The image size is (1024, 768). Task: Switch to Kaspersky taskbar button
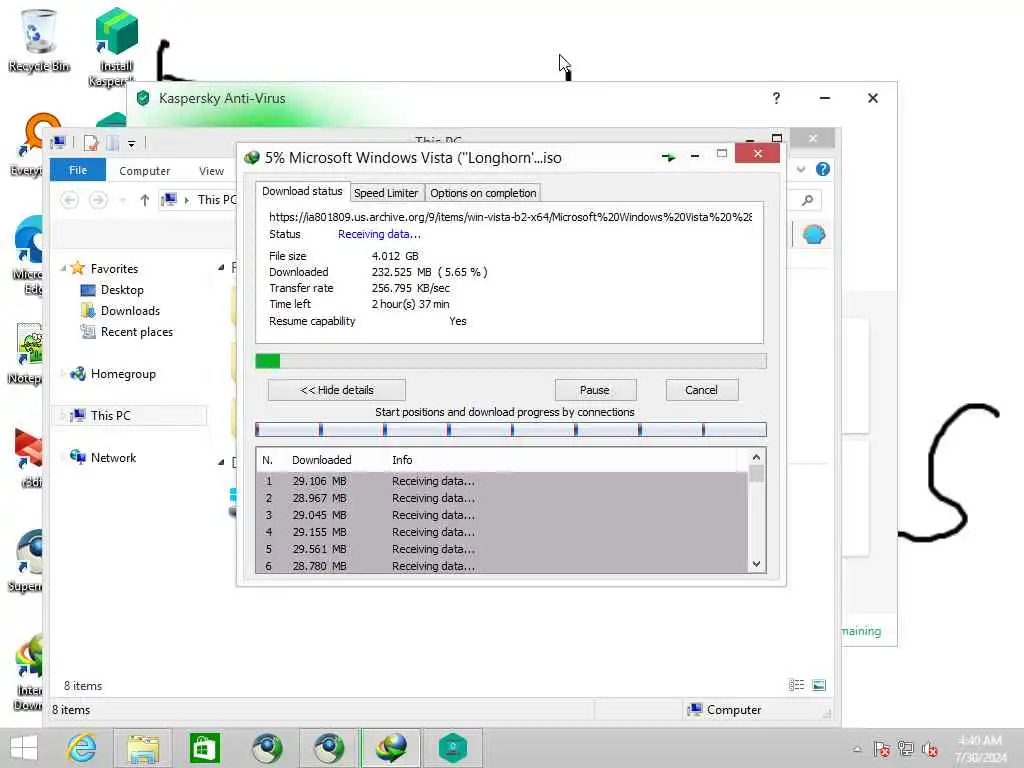tap(453, 748)
